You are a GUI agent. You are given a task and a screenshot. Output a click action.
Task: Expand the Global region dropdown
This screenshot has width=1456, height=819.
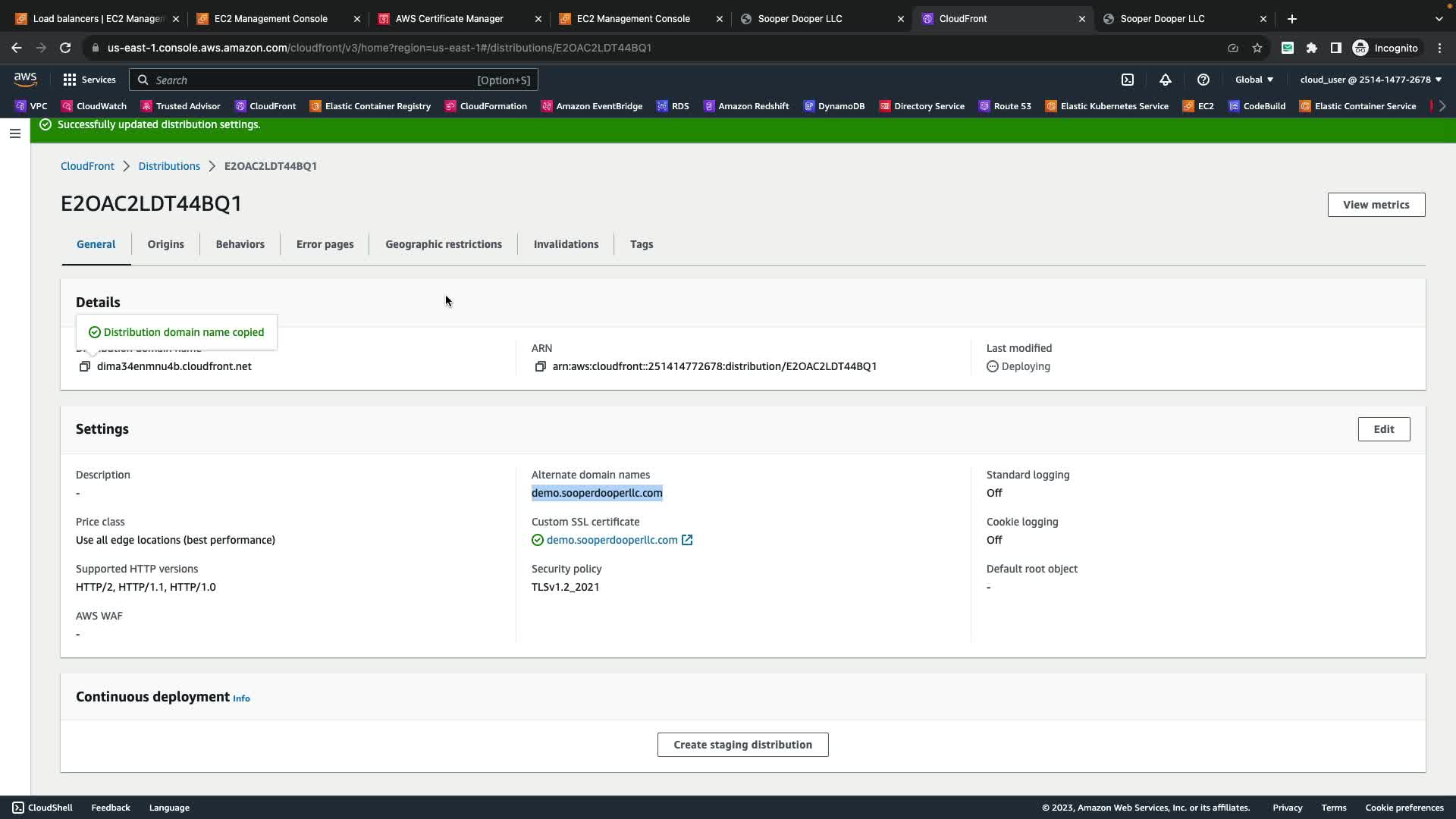coord(1254,80)
